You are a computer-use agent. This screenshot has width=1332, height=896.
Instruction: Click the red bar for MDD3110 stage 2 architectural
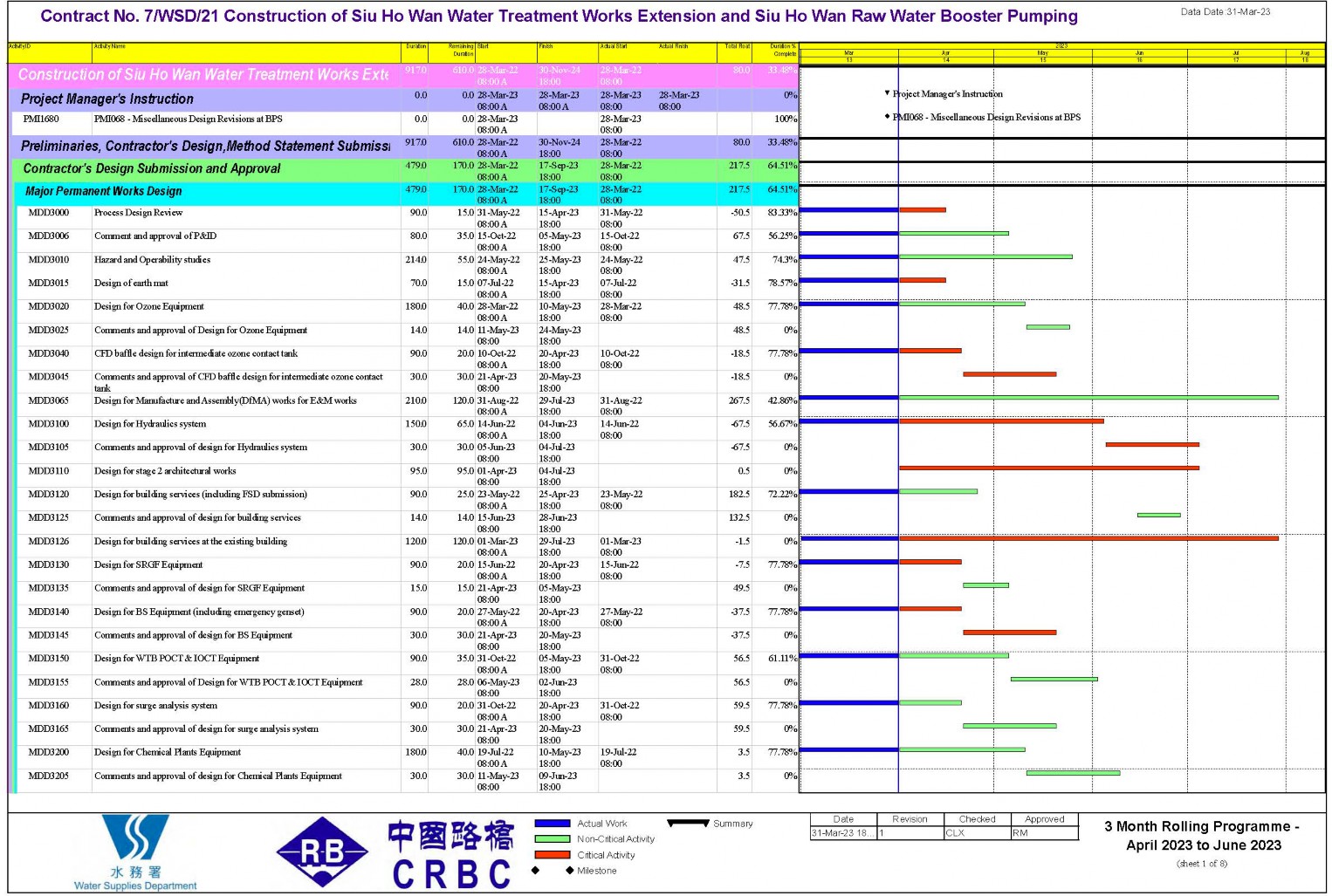click(1049, 469)
